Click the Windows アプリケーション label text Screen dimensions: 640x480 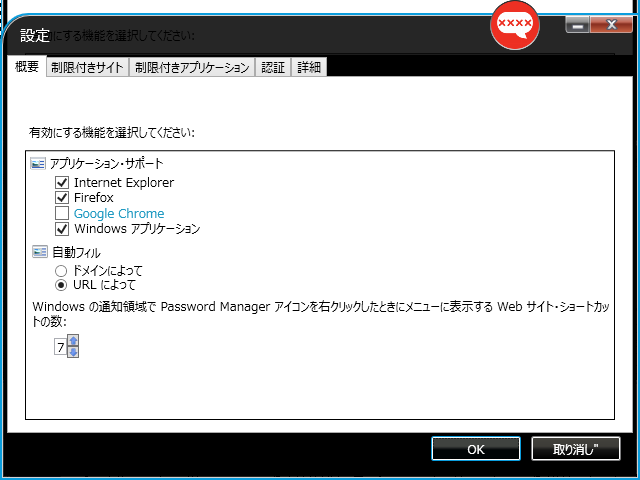click(x=137, y=229)
